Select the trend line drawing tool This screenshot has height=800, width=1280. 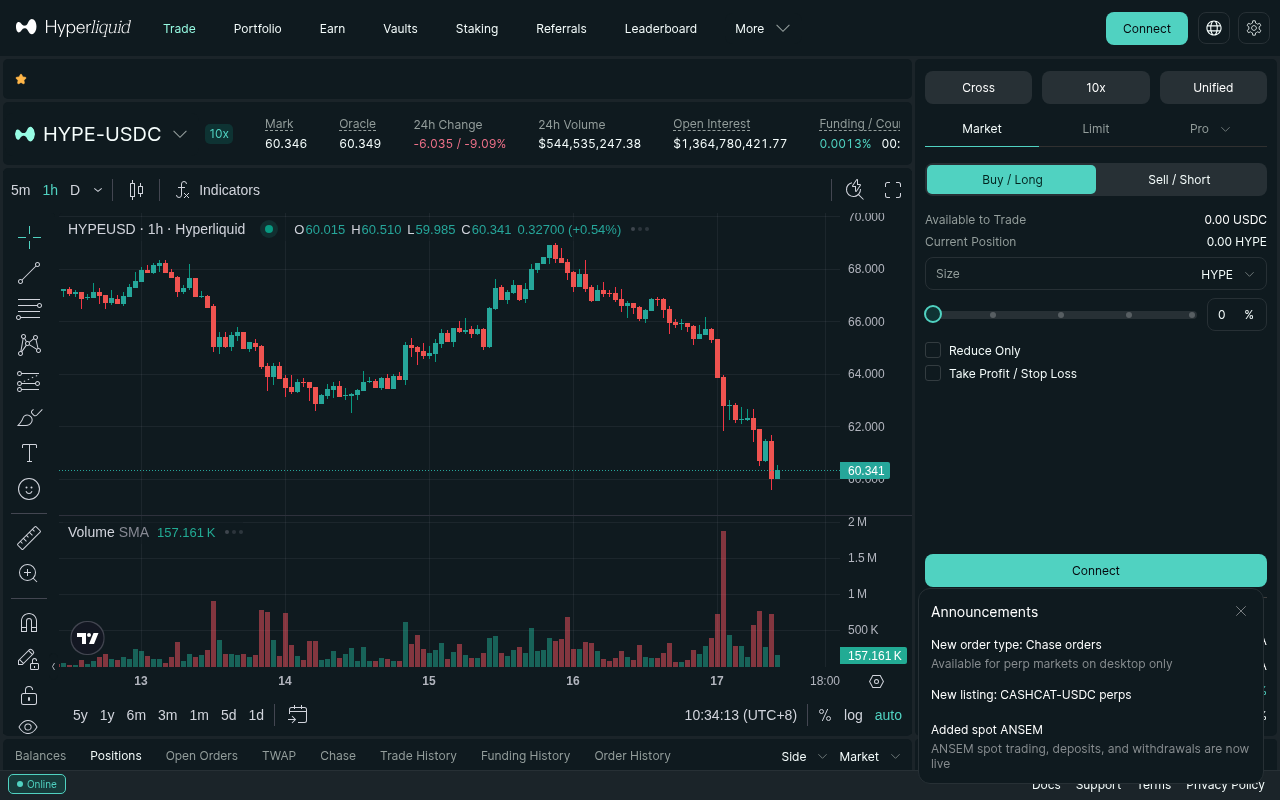[29, 273]
